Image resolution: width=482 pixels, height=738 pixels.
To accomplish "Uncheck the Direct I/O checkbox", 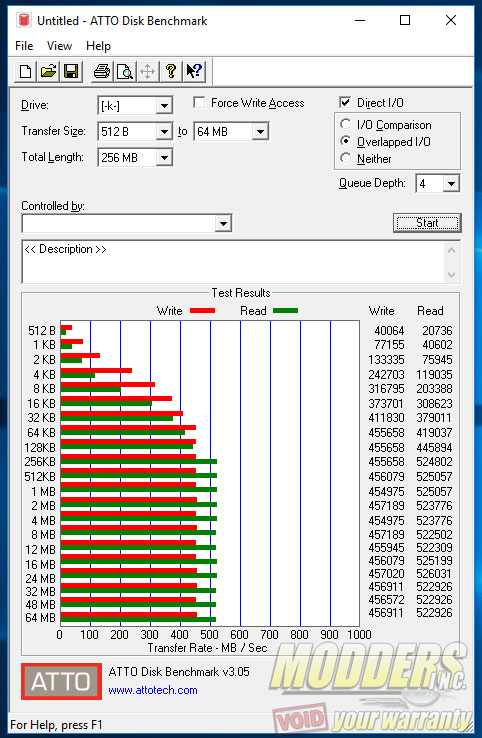I will (x=345, y=102).
